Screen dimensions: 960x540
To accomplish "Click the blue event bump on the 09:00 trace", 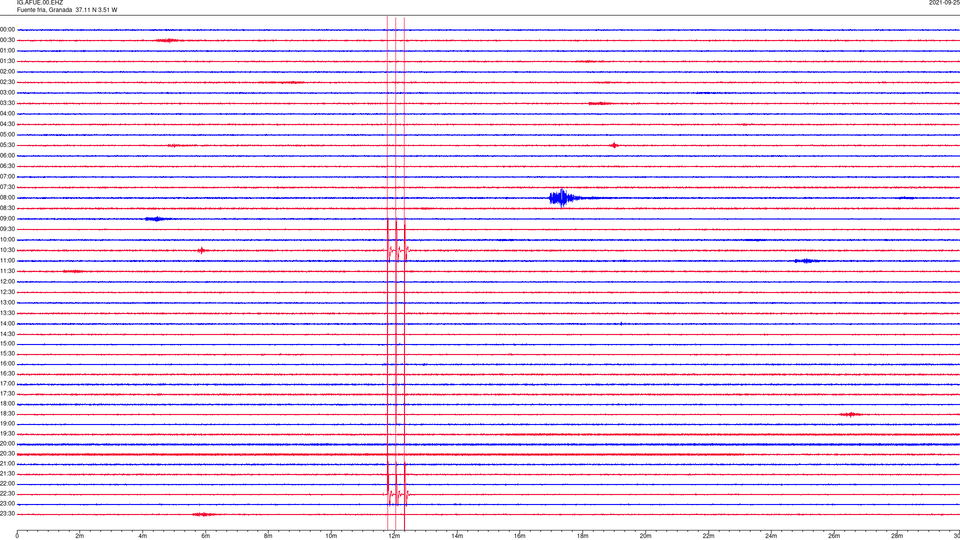I will (156, 219).
